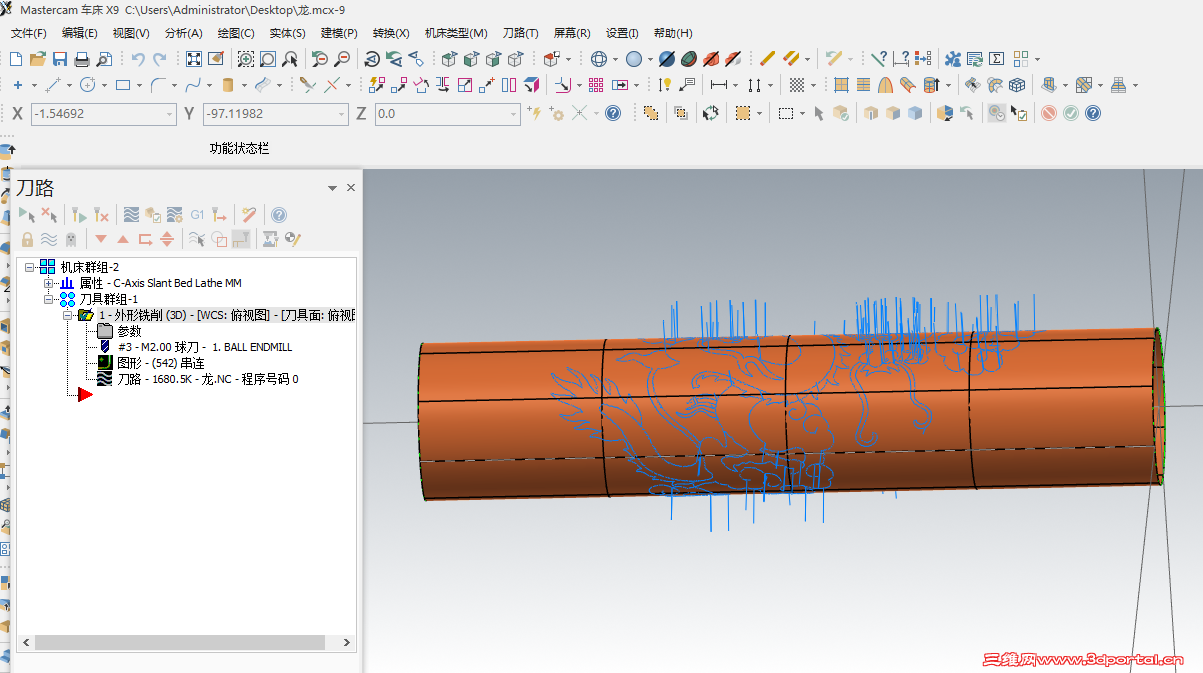Open a file using the folder icon
Screen dimensions: 1203x673
point(39,59)
